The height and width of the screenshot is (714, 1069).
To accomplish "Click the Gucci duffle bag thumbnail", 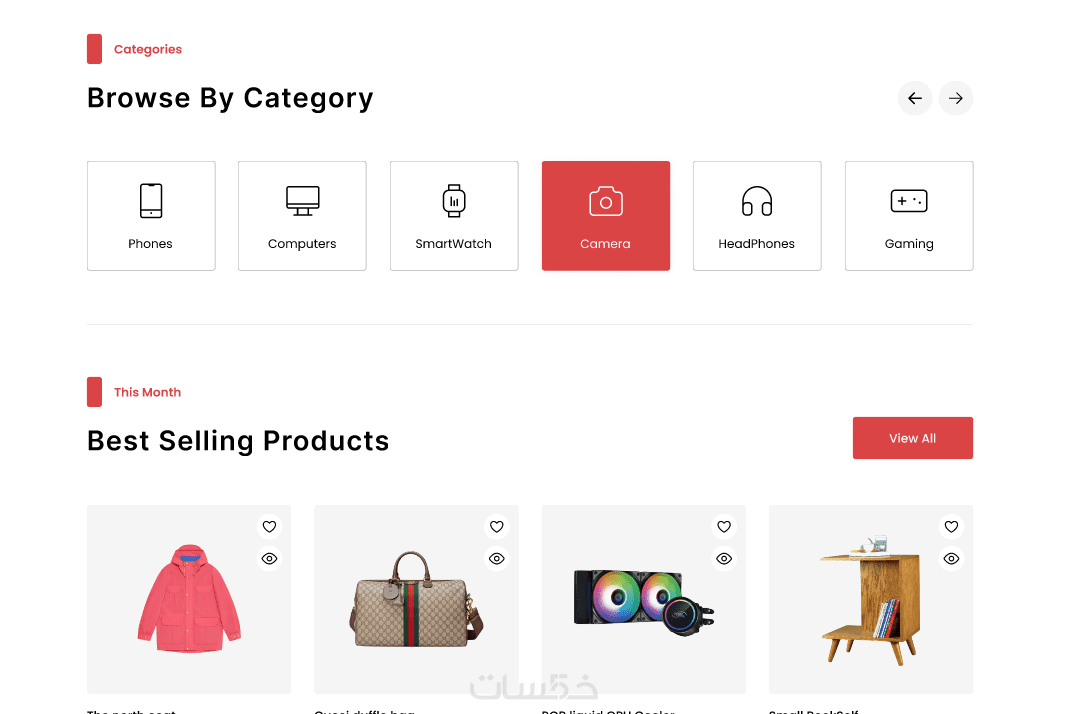I will click(x=415, y=600).
